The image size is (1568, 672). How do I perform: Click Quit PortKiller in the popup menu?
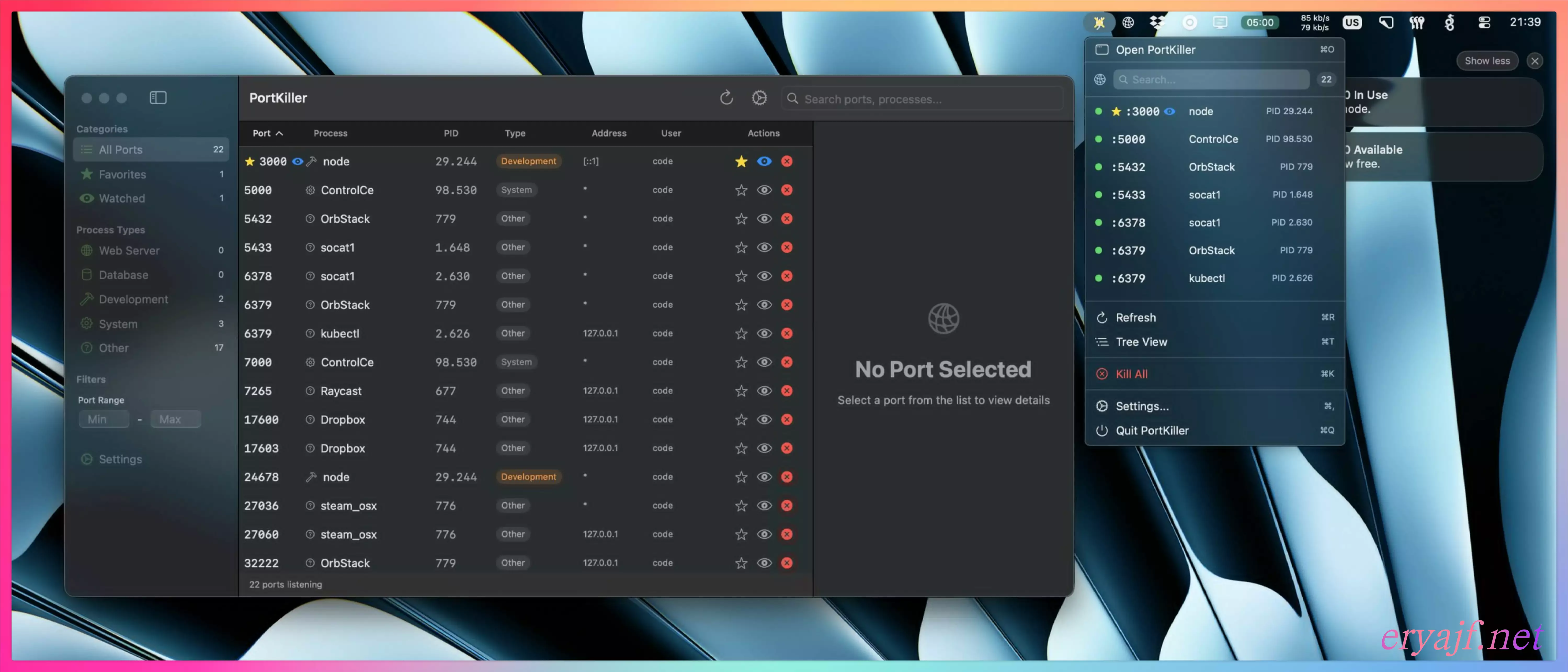[1152, 431]
